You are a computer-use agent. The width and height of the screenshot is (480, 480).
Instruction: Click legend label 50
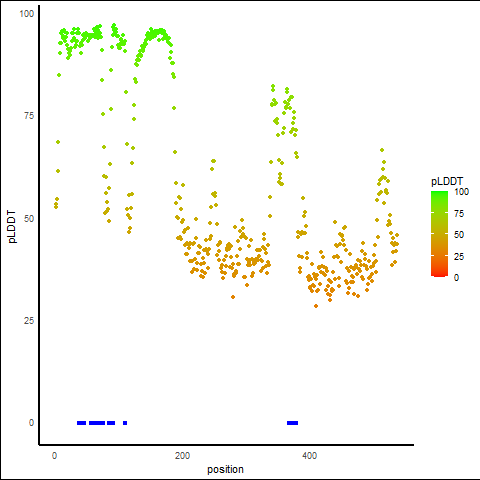point(459,235)
